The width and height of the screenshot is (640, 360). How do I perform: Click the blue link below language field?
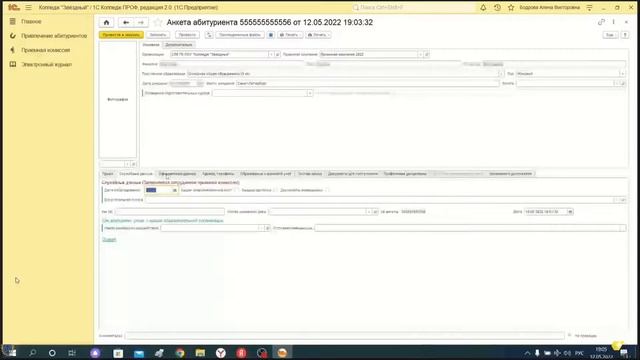tap(109, 240)
